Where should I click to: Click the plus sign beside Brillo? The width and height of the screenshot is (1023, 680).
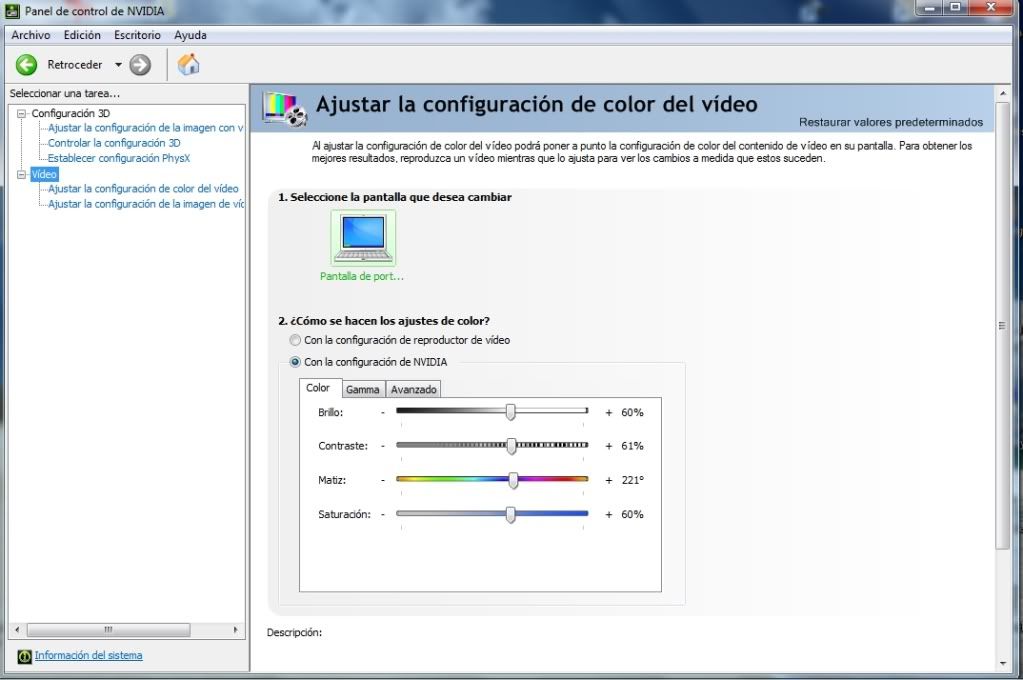(x=609, y=412)
